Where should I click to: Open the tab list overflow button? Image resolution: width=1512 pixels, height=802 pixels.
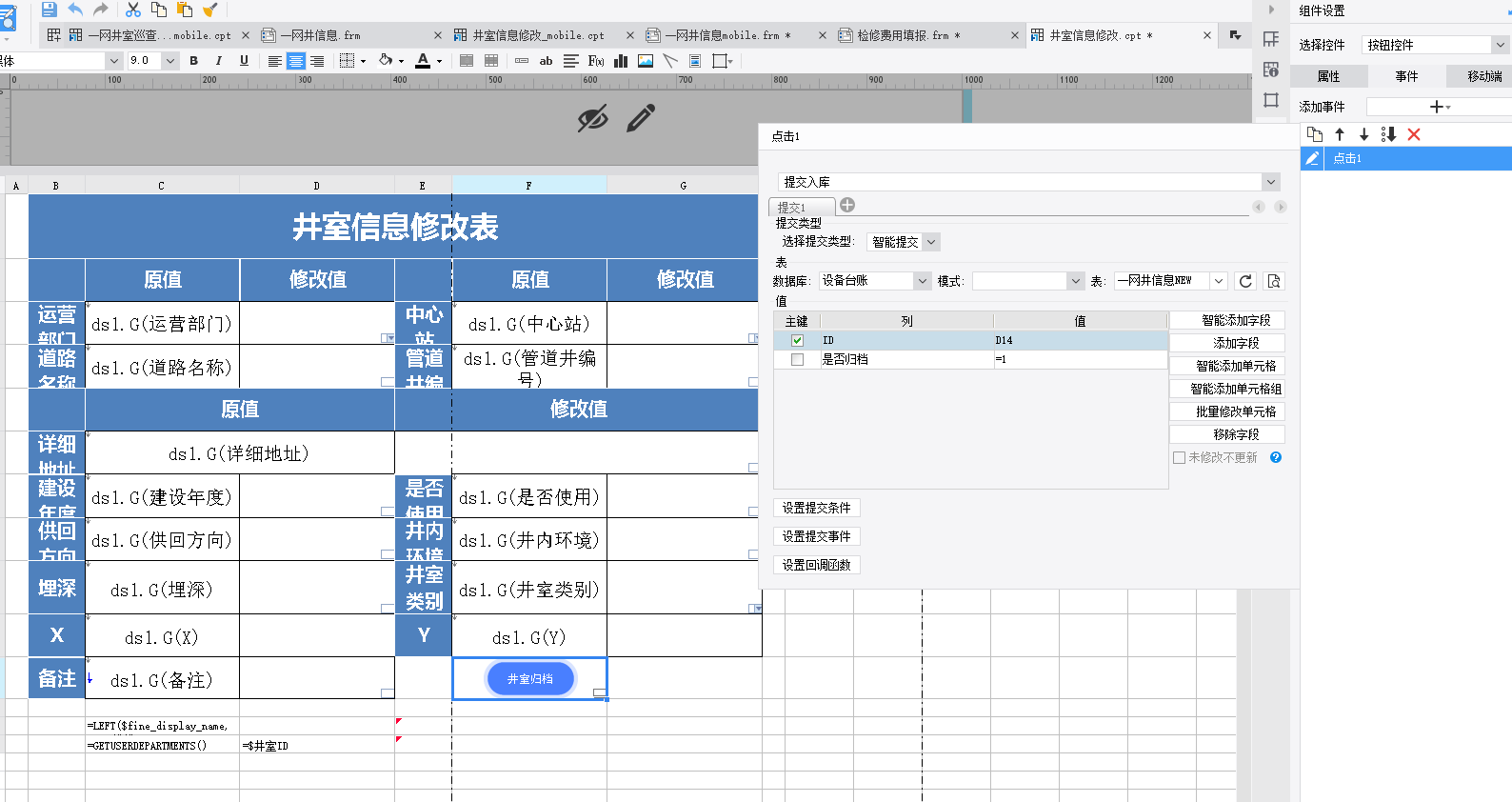[1235, 35]
